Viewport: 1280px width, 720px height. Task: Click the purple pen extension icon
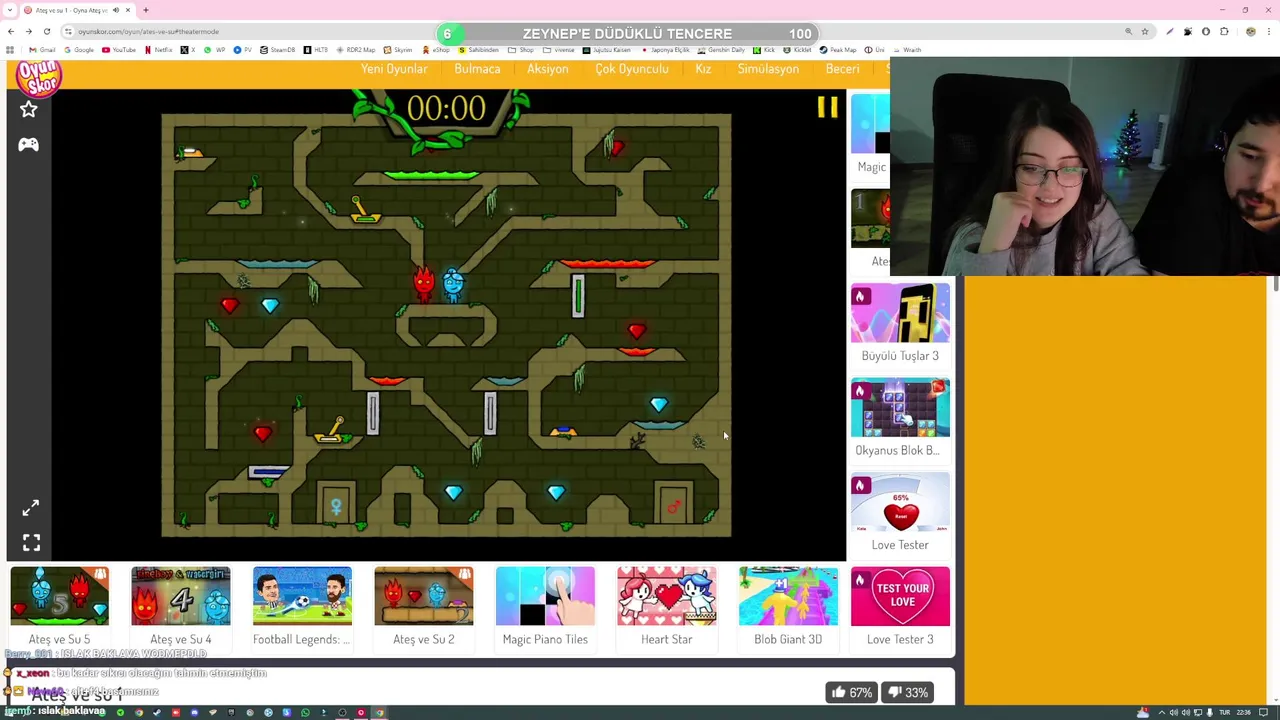pyautogui.click(x=1170, y=31)
